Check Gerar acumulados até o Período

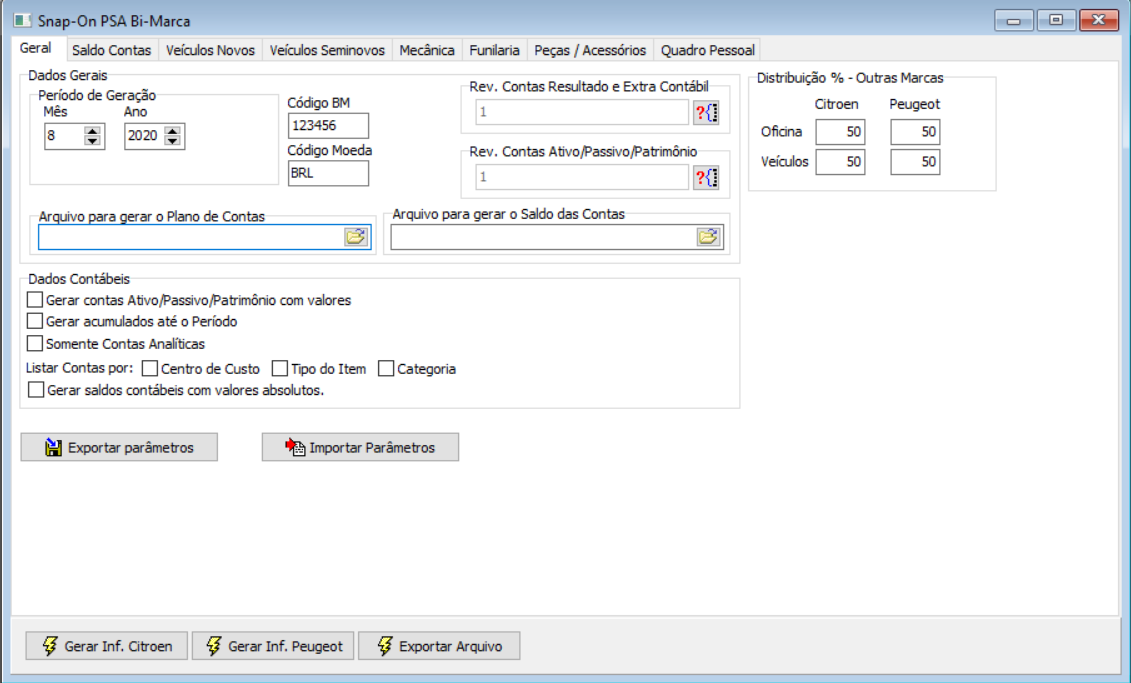point(35,321)
